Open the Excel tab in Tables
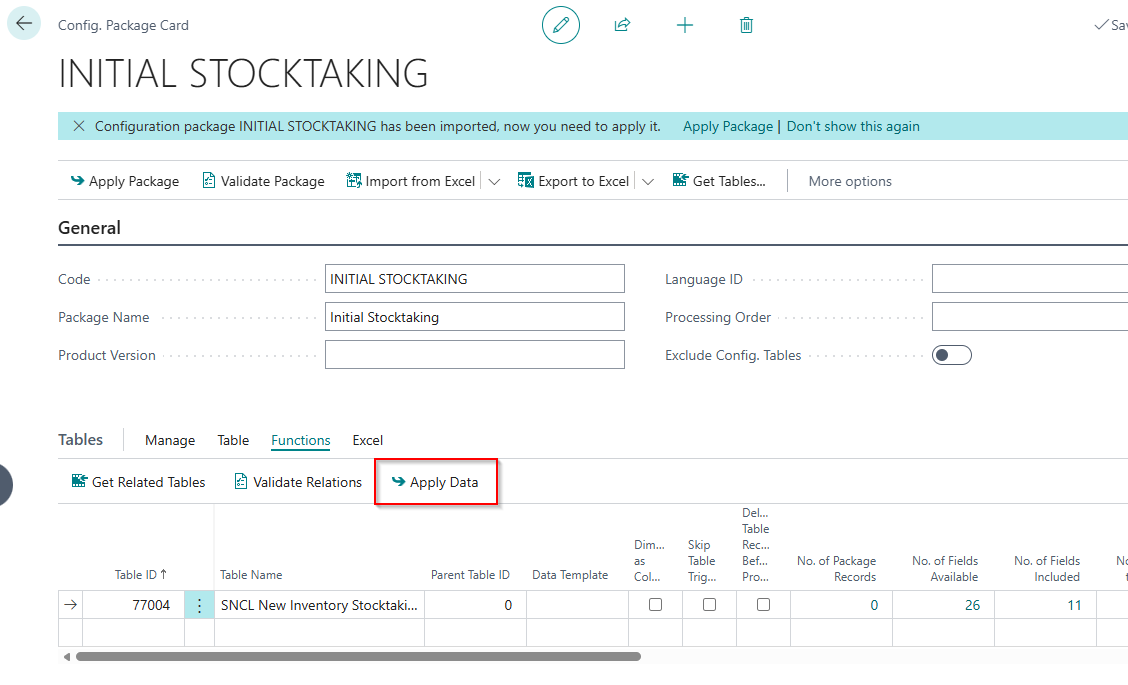 pos(368,440)
